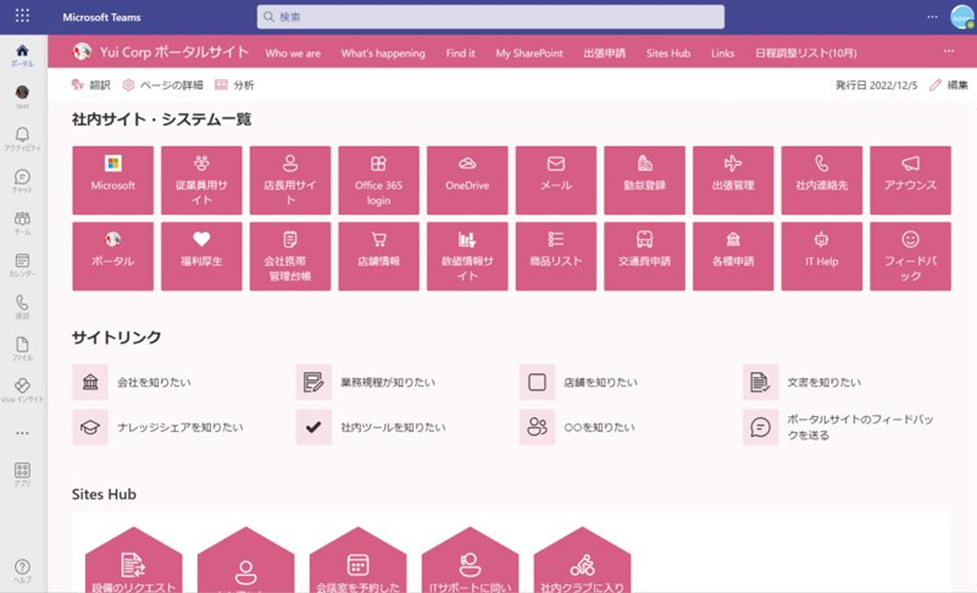
Task: Open My SharePoint menu
Action: tap(530, 53)
